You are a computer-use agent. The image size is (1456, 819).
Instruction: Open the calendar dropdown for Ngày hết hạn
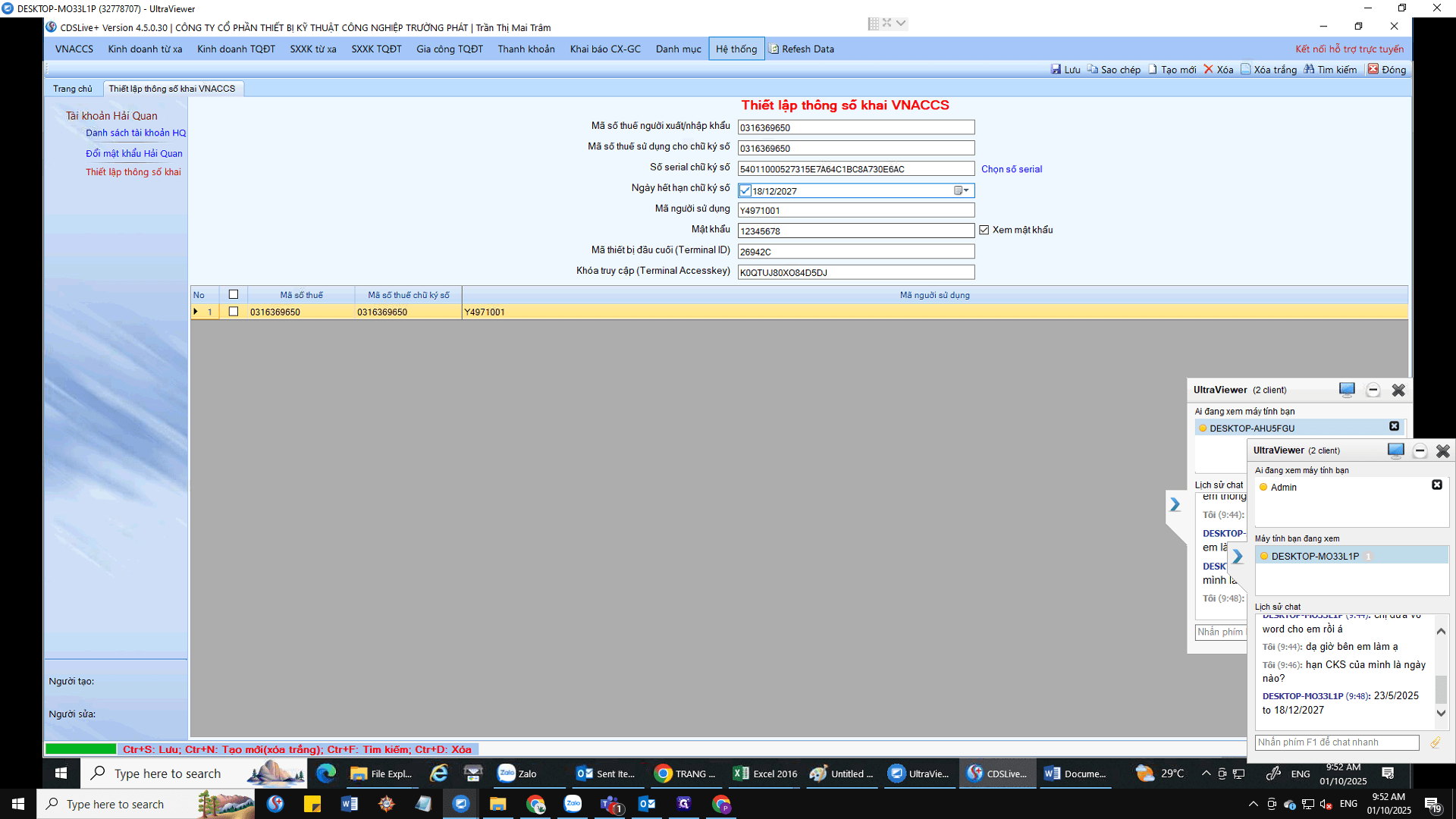(x=962, y=190)
